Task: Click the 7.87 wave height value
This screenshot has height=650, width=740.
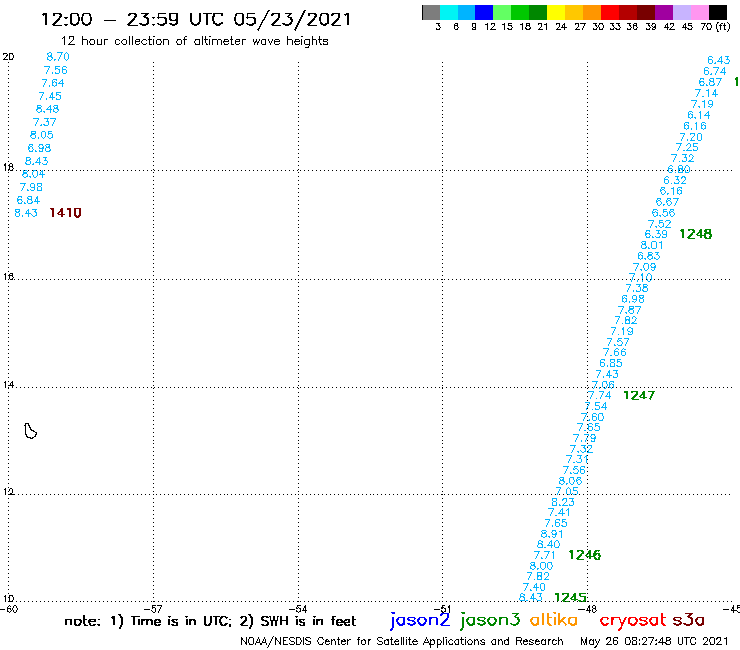Action: coord(630,310)
